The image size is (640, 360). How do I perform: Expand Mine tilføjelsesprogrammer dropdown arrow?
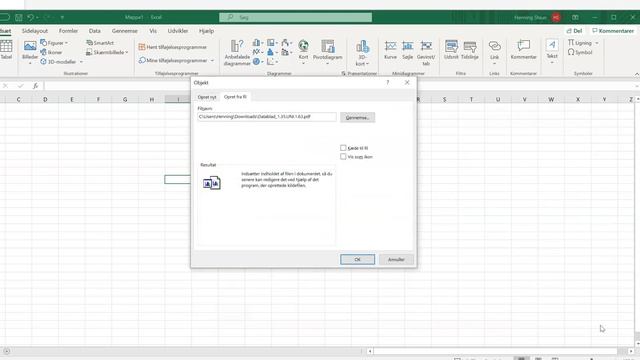[212, 60]
